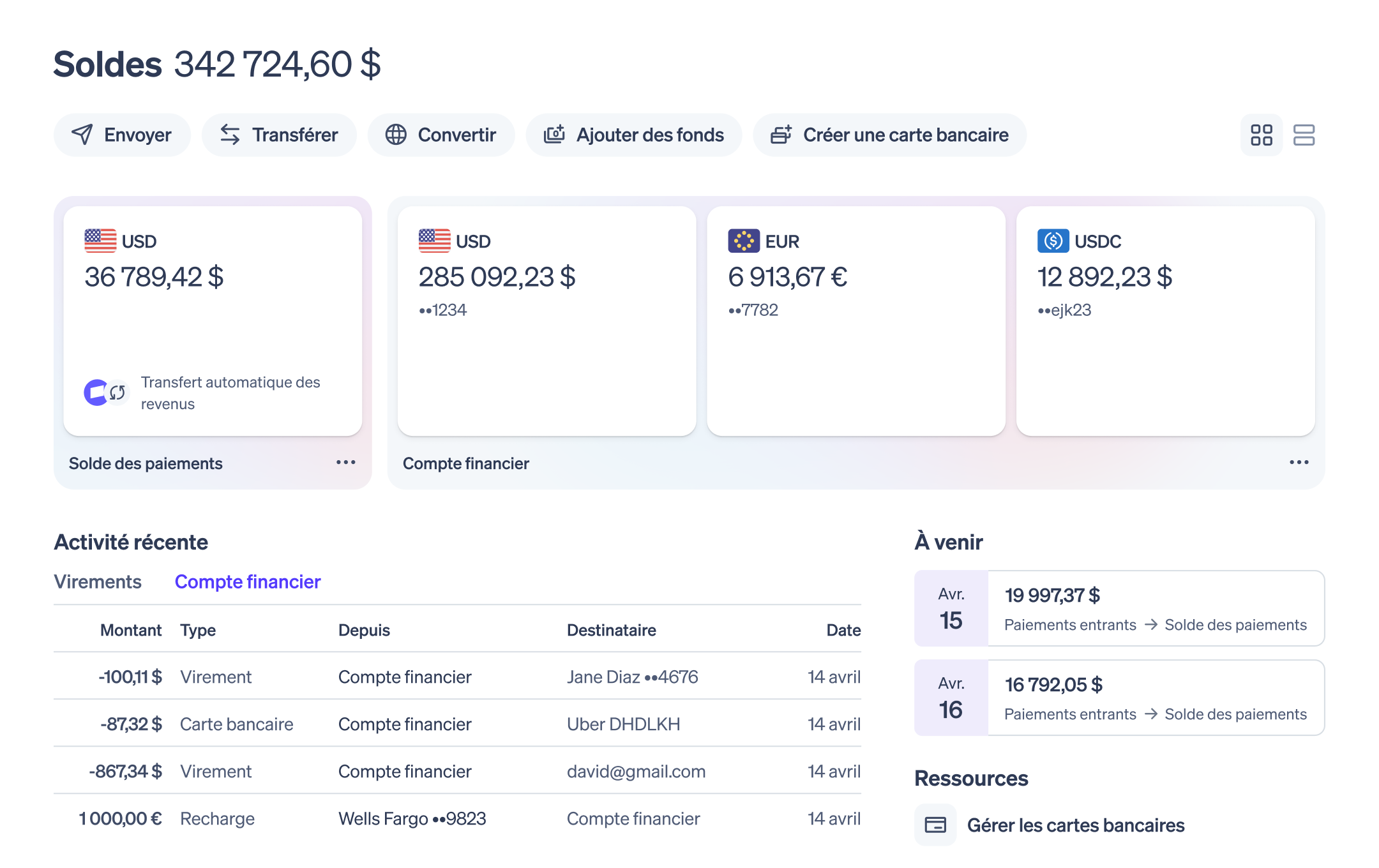Click the Créer une carte bancaire label
The height and width of the screenshot is (868, 1379).
pos(906,135)
